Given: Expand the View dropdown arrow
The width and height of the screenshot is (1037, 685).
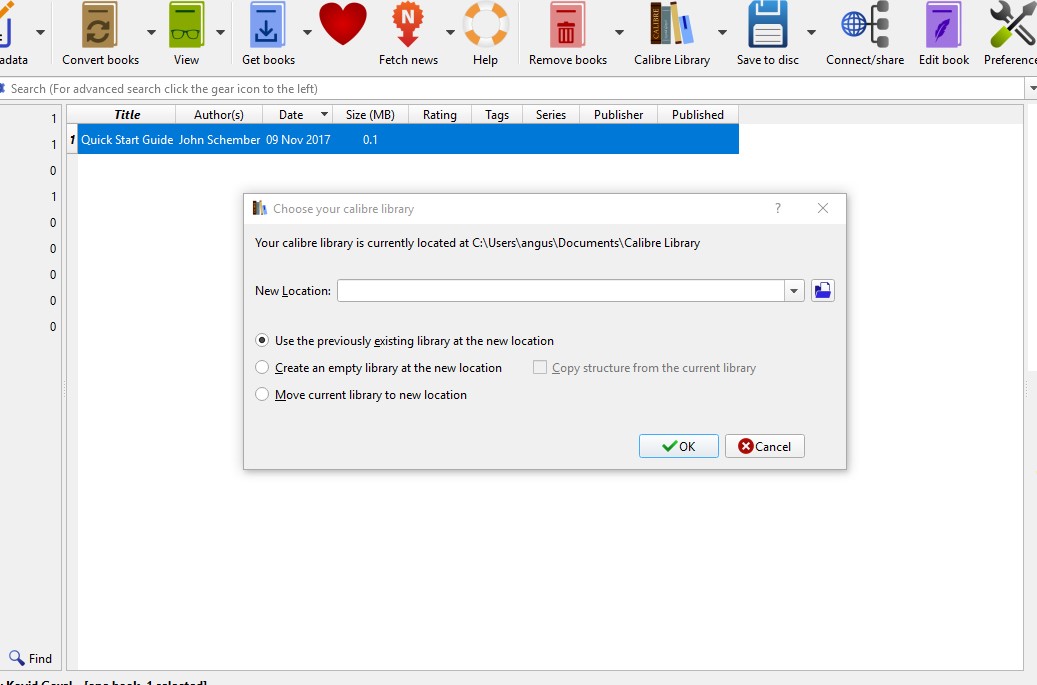Looking at the screenshot, I should 220,32.
